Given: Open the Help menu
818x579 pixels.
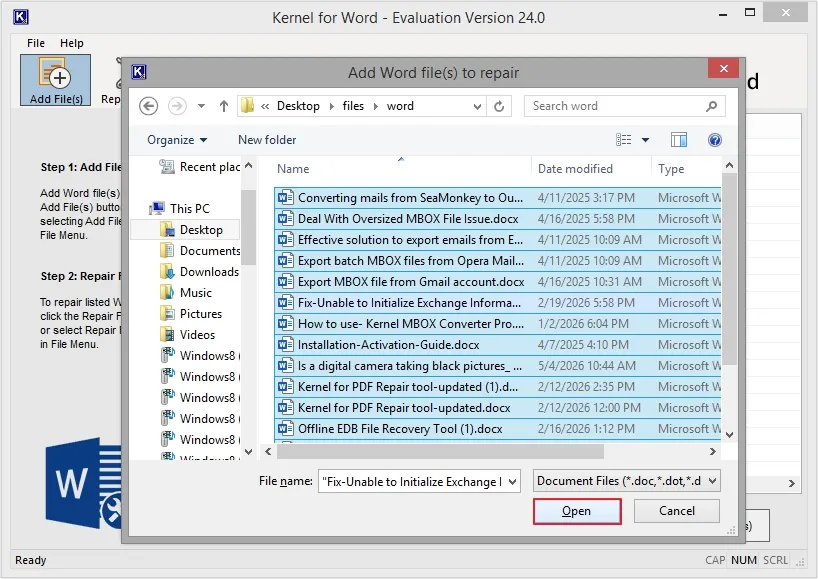Looking at the screenshot, I should coord(71,43).
